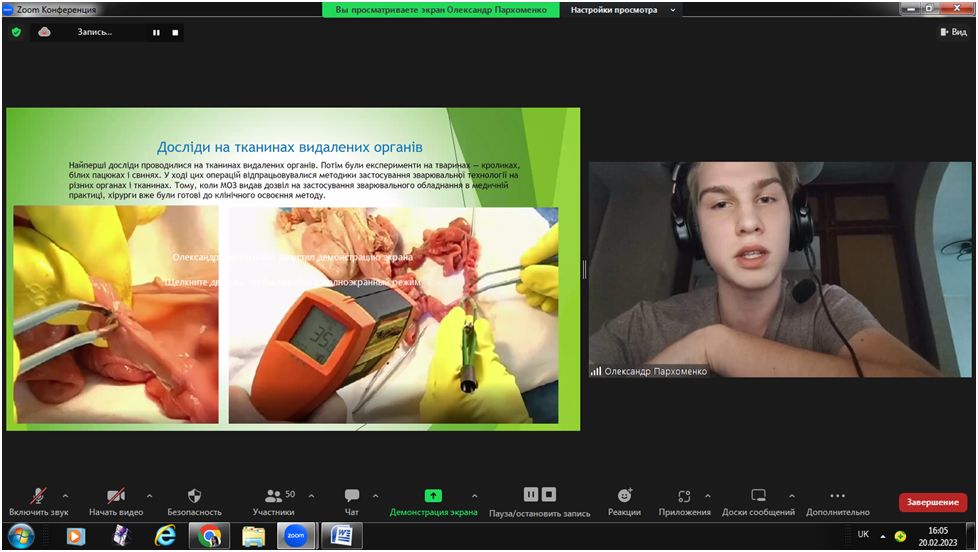Viewport: 978px width, 552px height.
Task: Click the Вид view button
Action: point(953,32)
